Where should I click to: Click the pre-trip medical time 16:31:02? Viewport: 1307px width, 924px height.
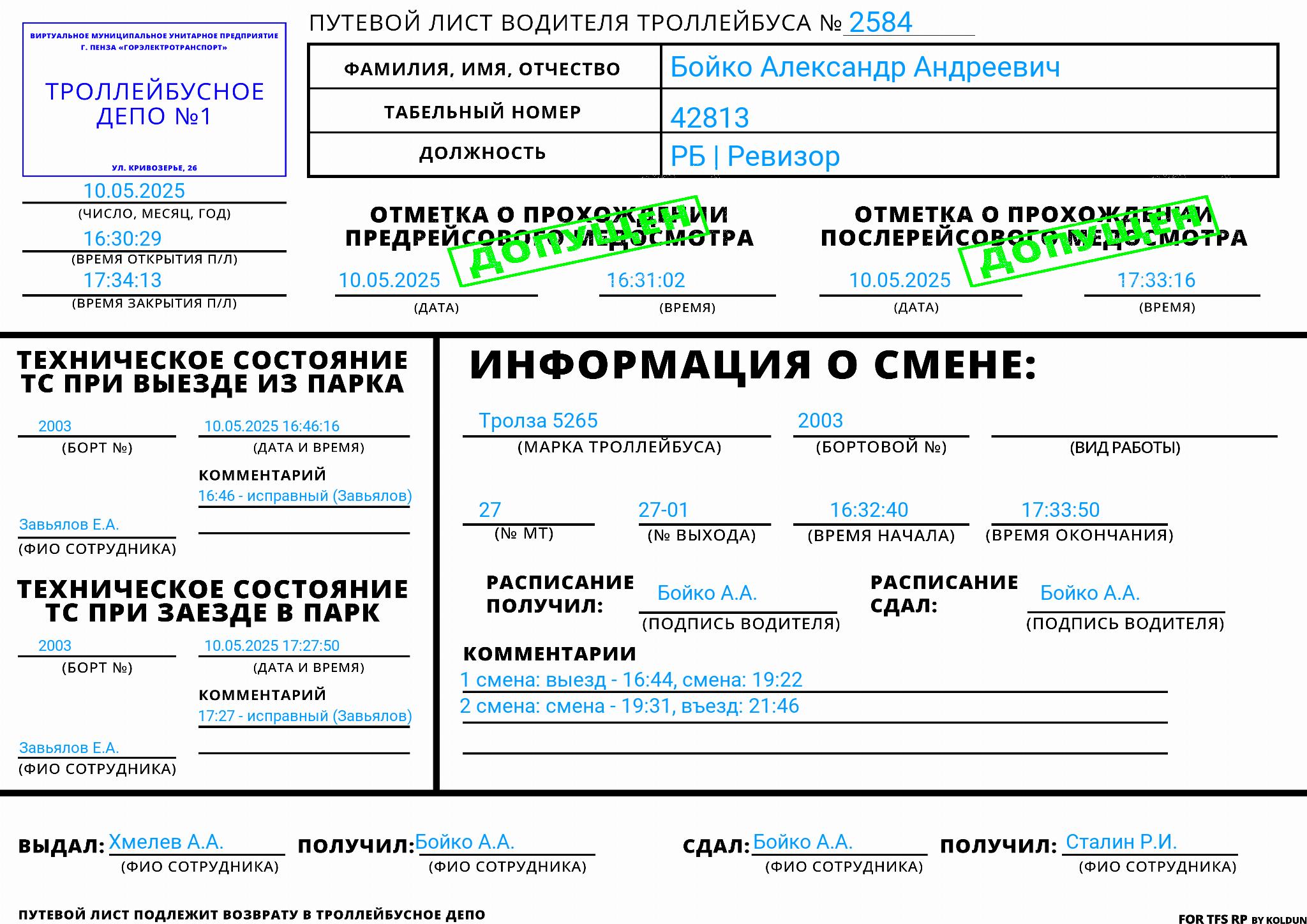[x=646, y=280]
